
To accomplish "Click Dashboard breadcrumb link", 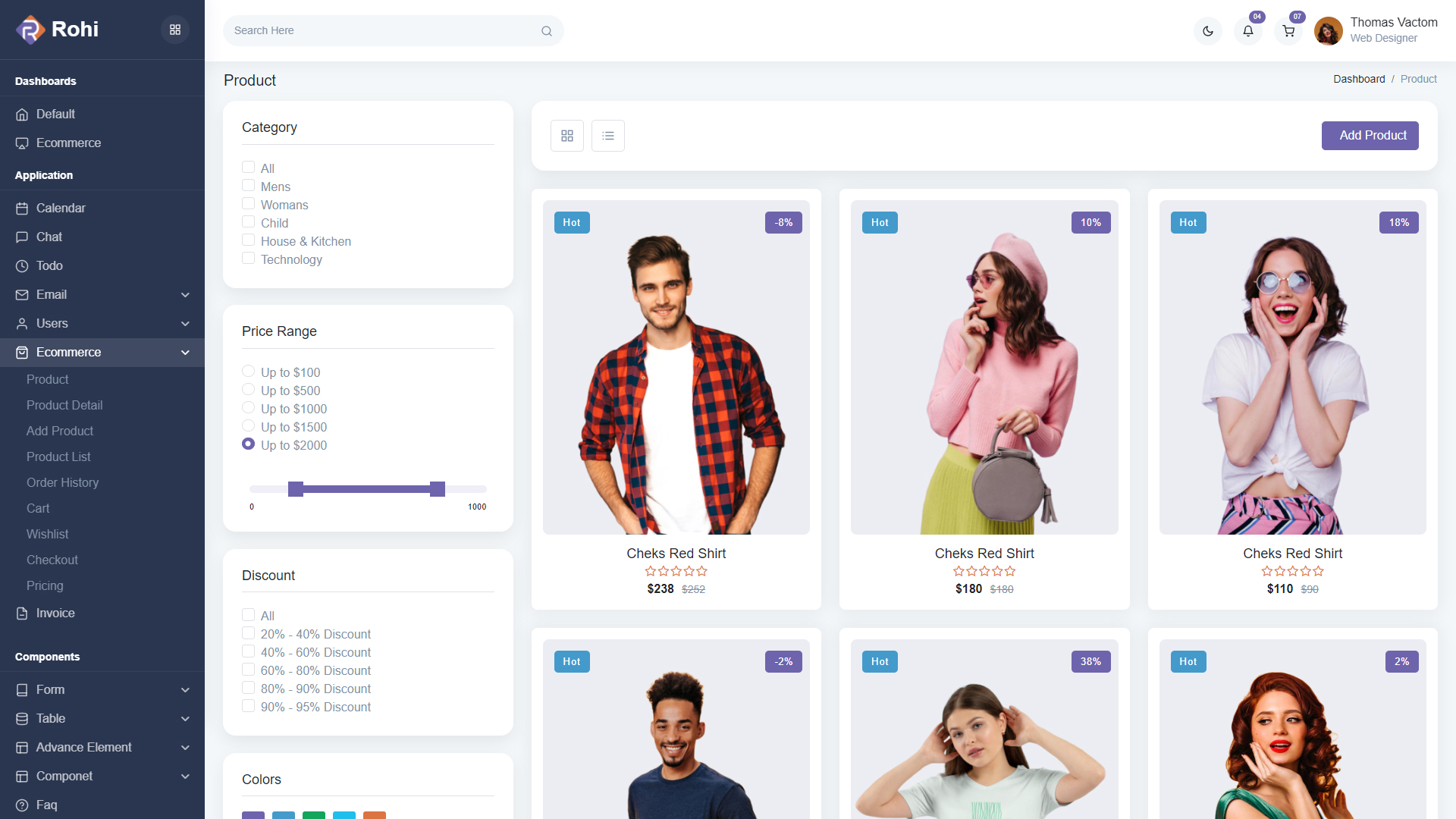I will point(1359,79).
